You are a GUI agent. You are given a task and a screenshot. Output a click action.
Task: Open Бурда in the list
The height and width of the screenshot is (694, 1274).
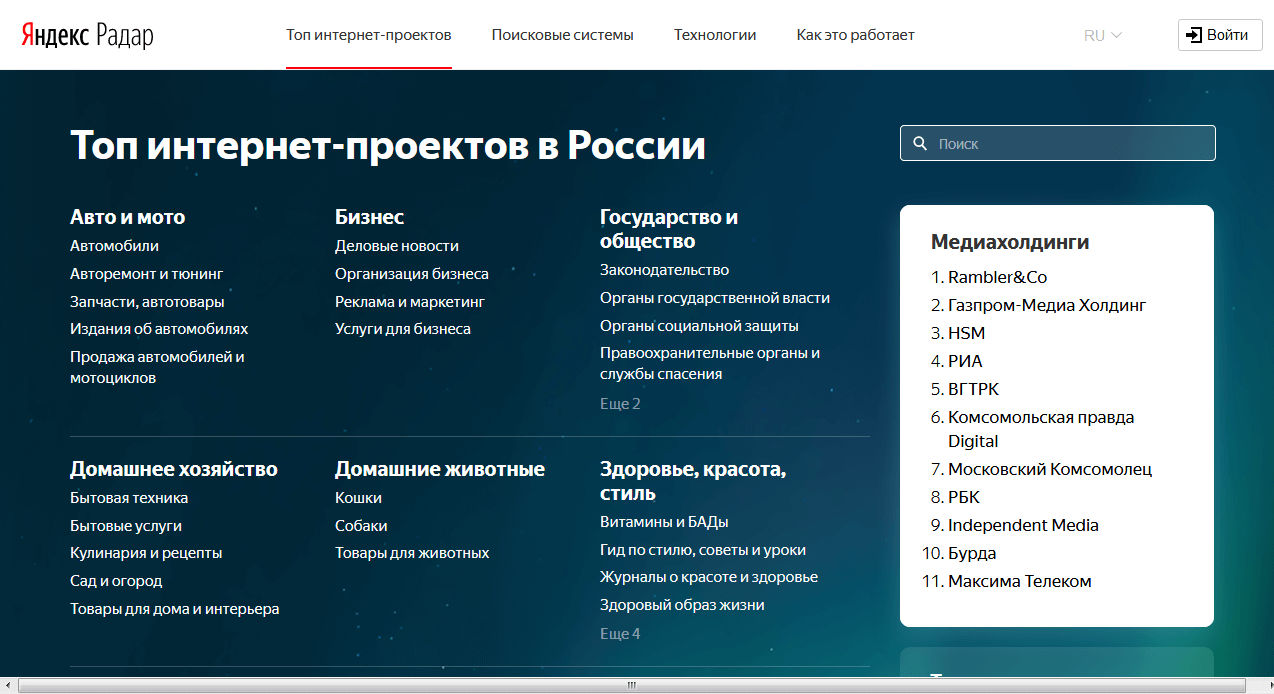point(972,553)
